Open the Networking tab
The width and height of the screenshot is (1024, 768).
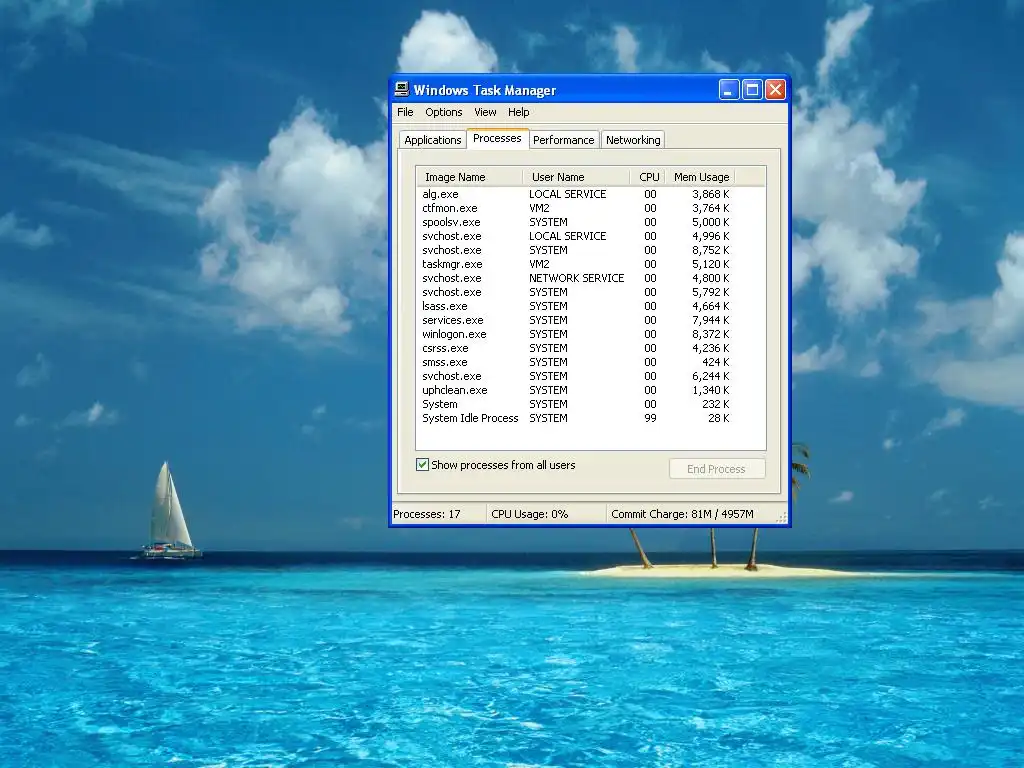click(633, 140)
